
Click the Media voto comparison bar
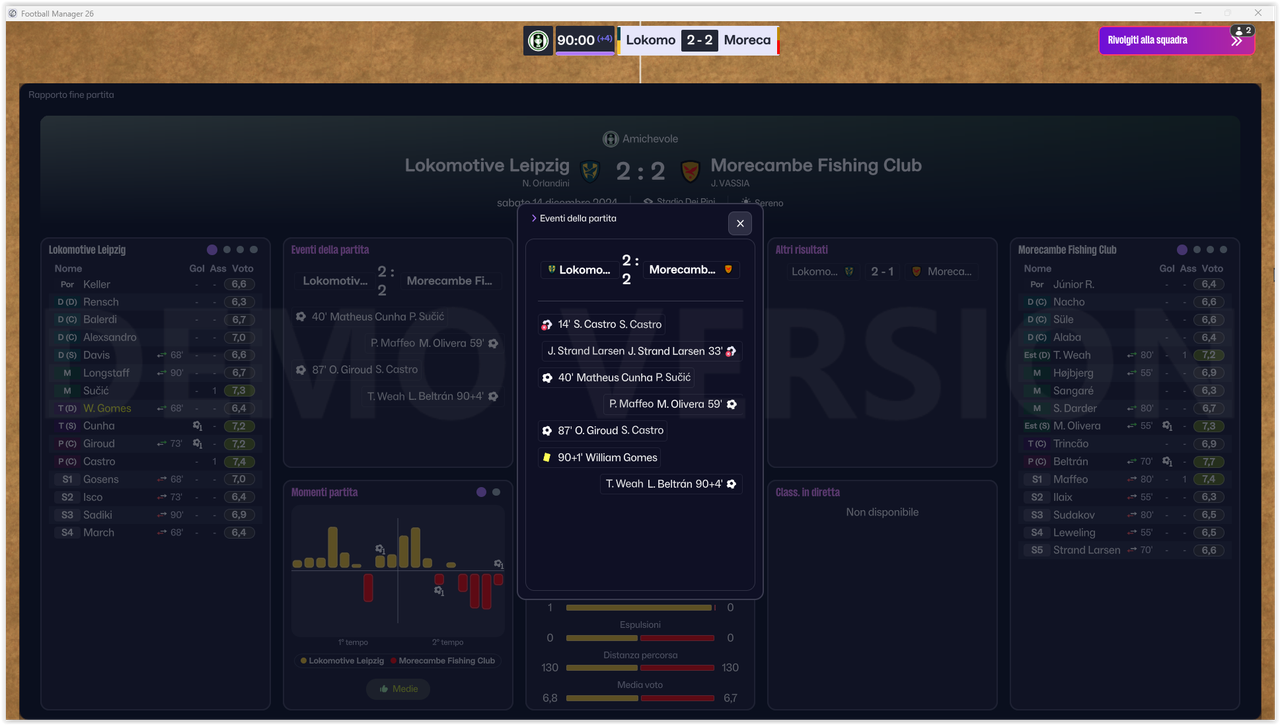point(640,698)
